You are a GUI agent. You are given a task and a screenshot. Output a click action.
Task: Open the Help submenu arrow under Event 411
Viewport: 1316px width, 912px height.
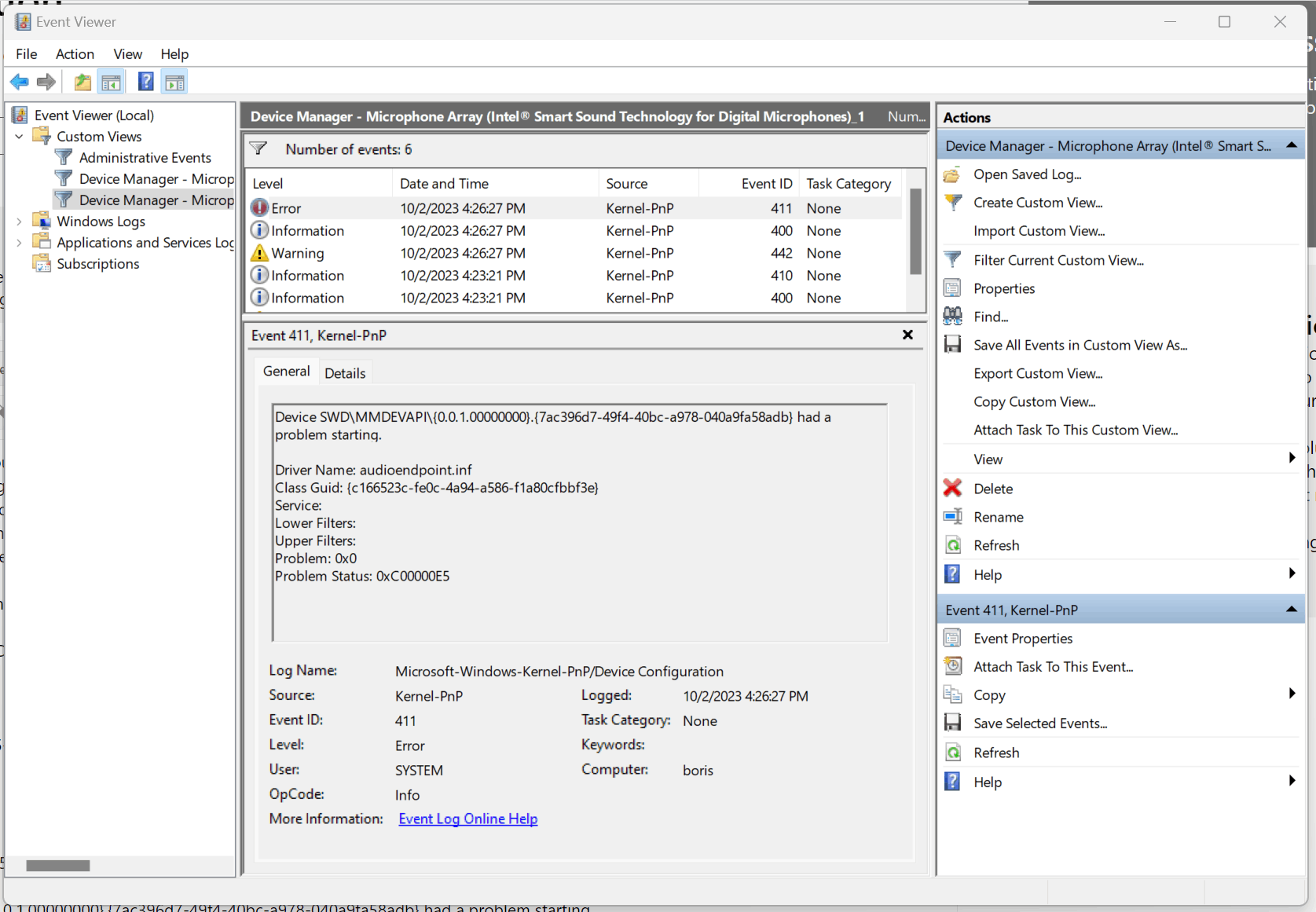pos(1292,781)
